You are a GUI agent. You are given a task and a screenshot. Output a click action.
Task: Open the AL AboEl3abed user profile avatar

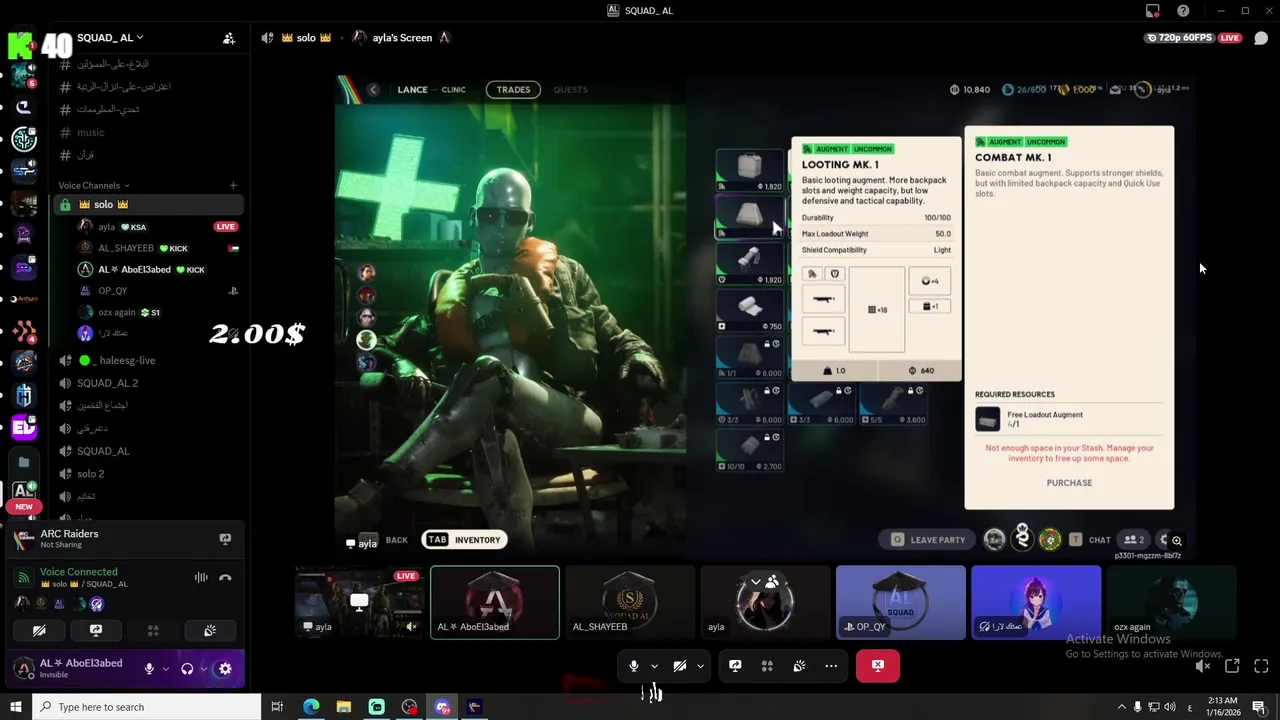[23, 668]
